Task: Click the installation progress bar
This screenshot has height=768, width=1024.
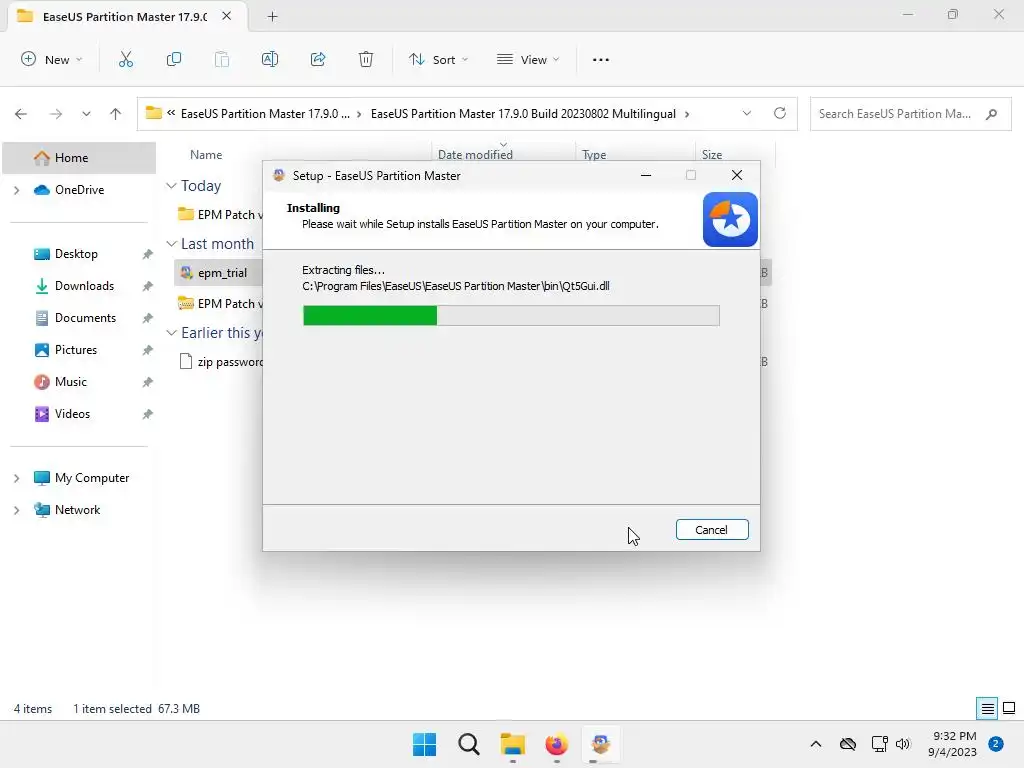Action: coord(511,315)
